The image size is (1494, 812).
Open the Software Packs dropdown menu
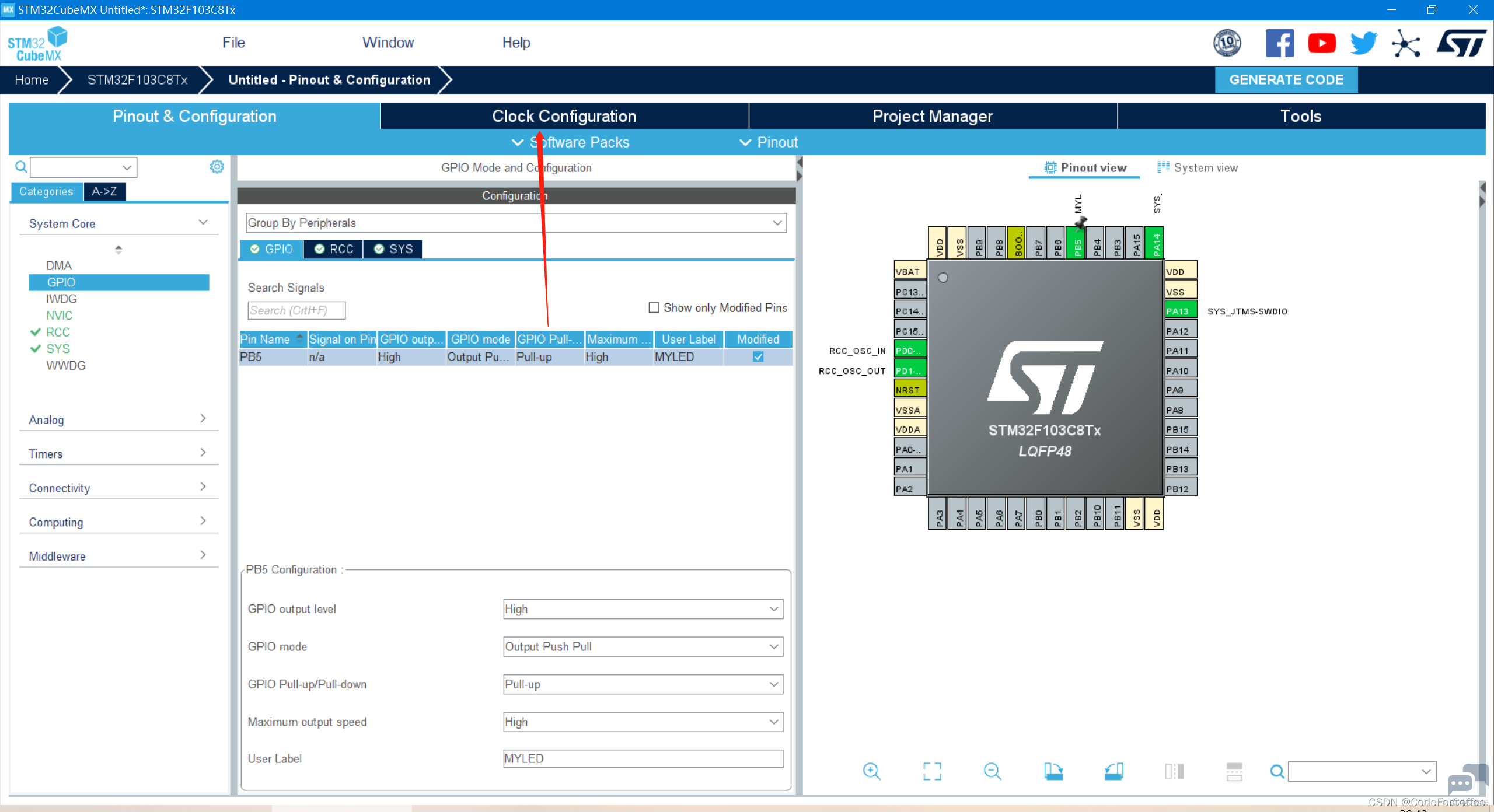[571, 142]
